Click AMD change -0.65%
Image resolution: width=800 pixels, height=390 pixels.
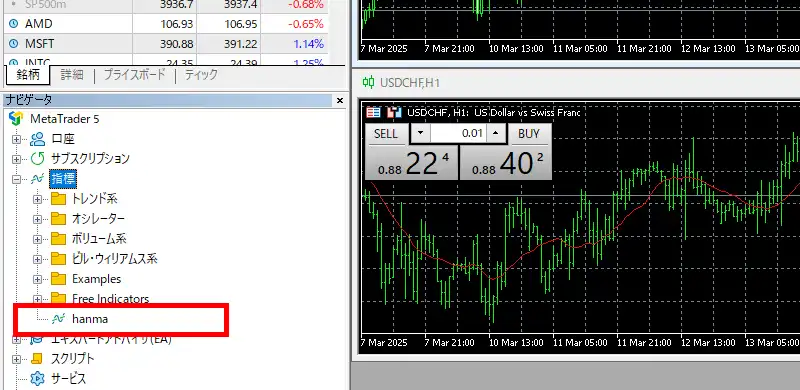[306, 24]
